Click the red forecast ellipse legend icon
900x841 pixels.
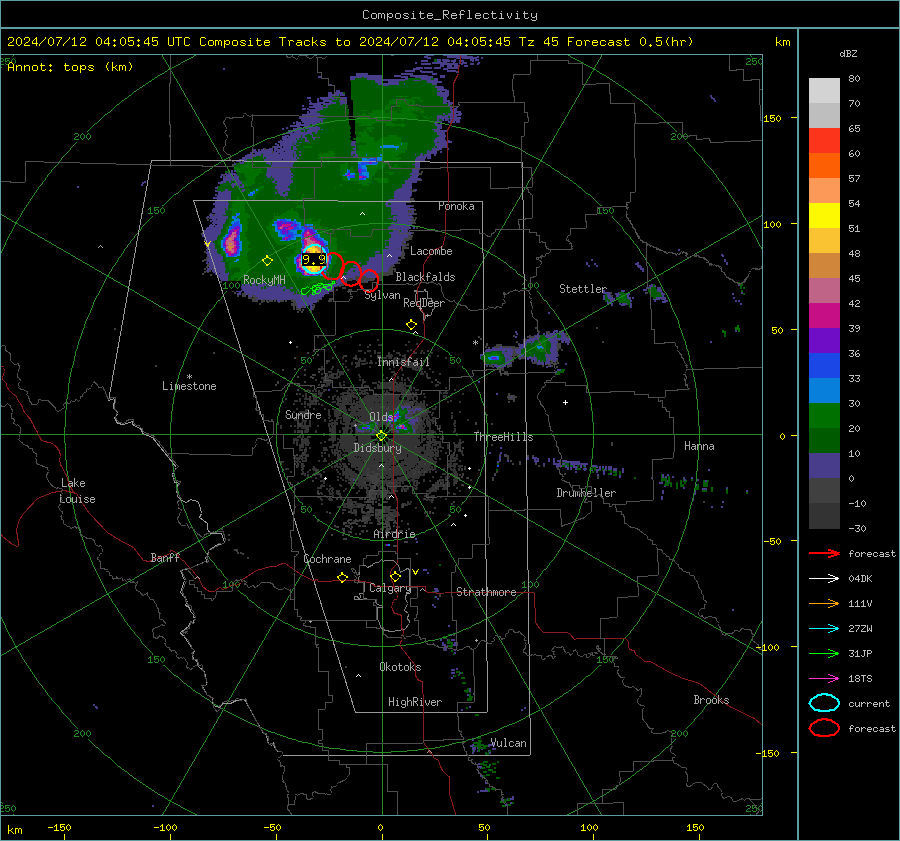[824, 728]
